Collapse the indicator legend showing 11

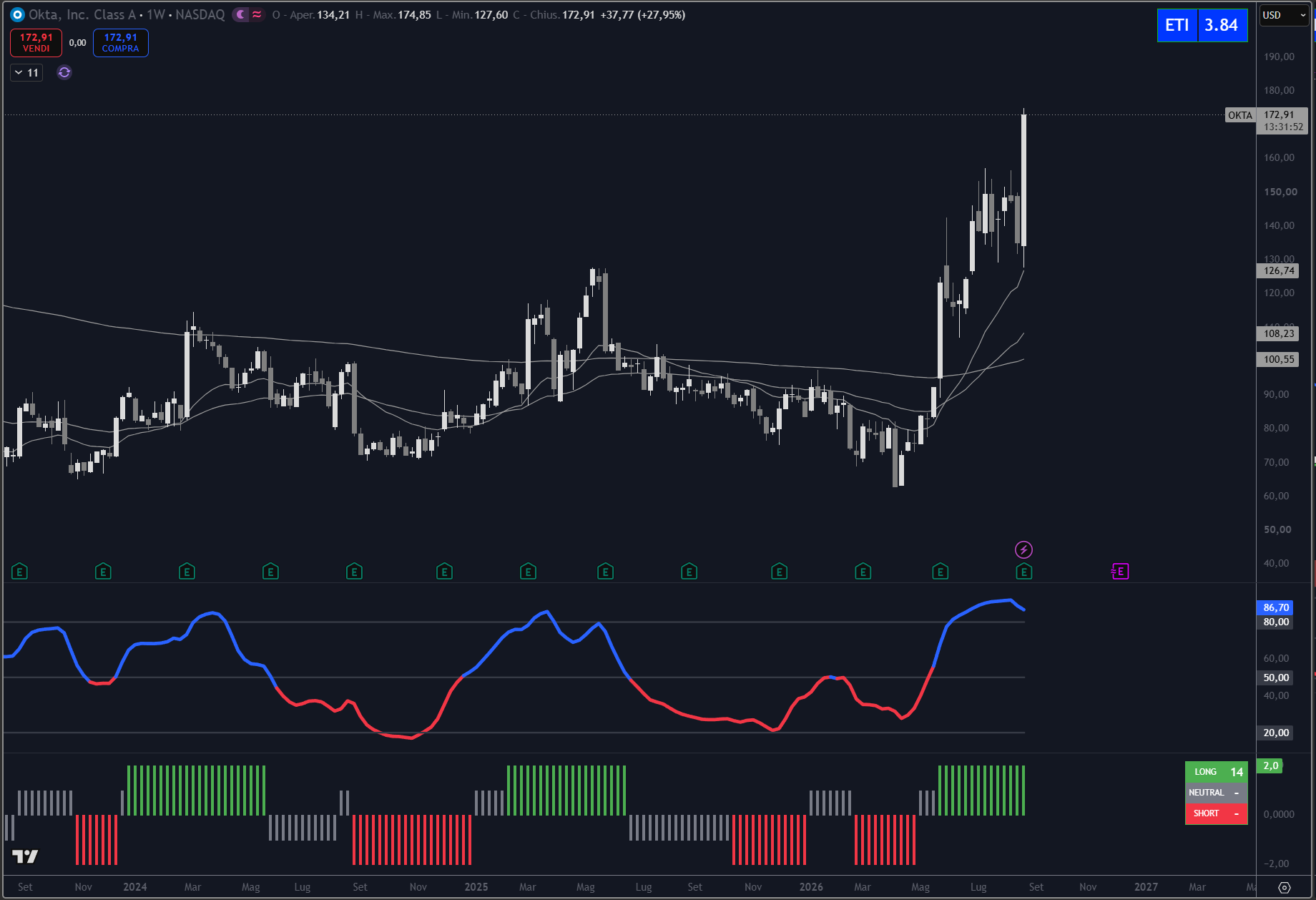pos(26,72)
